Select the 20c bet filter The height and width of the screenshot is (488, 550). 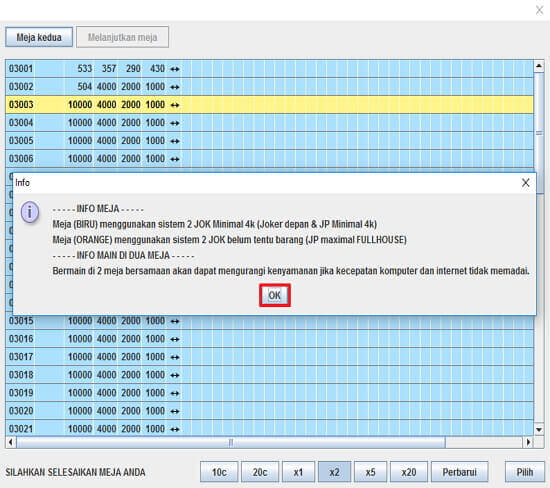[260, 472]
